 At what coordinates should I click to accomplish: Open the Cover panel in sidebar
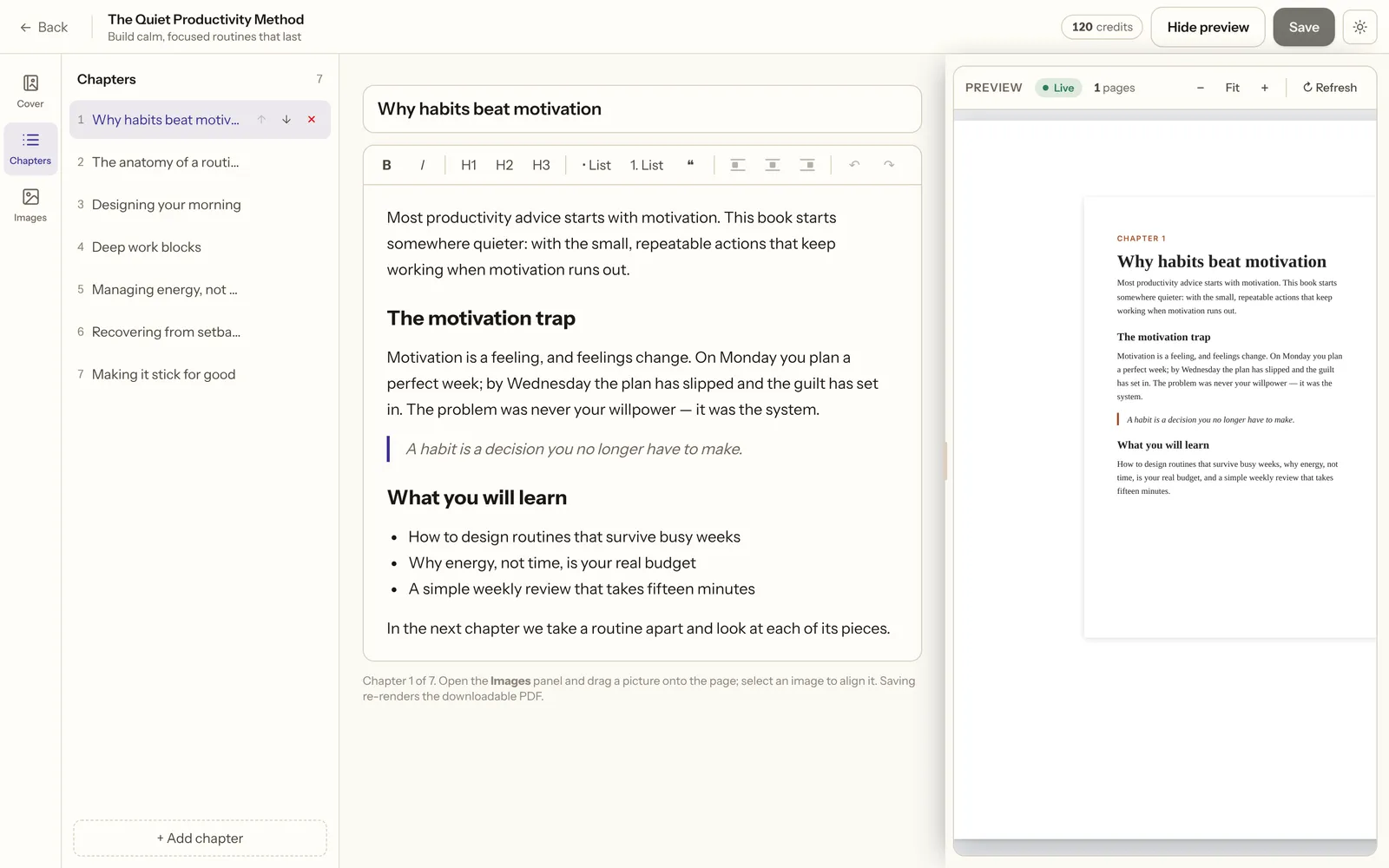[30, 92]
